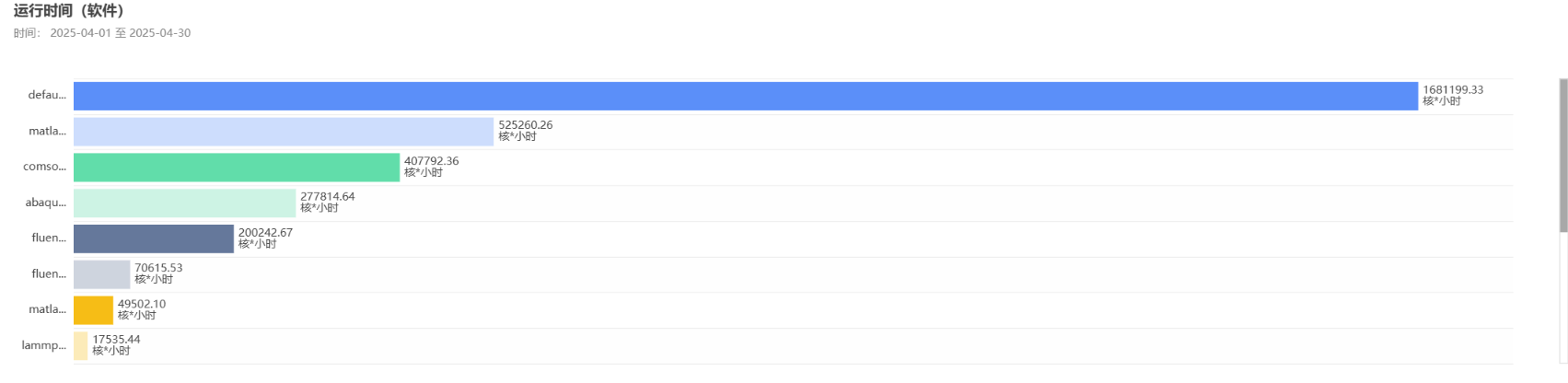Click the defau... axis label
This screenshot has width=1568, height=383.
coord(47,95)
